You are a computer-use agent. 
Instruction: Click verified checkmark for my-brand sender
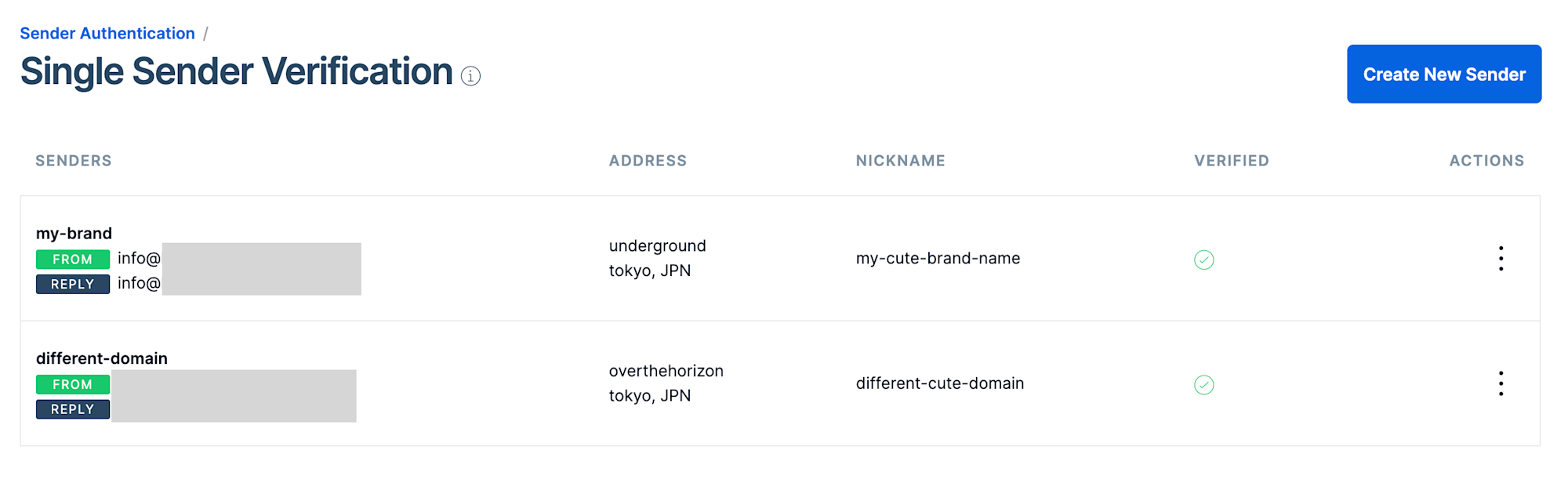[1203, 260]
